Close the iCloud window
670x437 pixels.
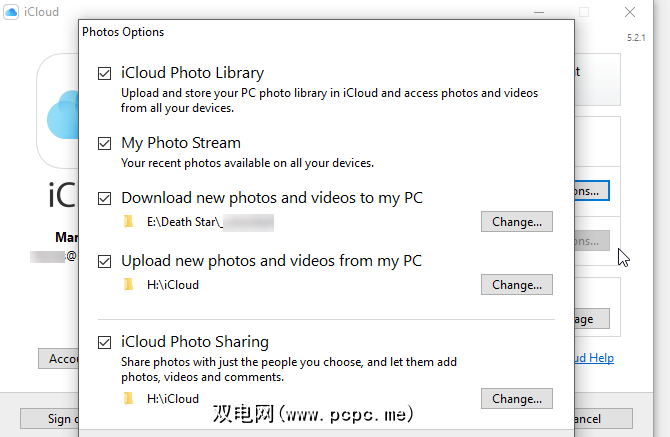pyautogui.click(x=629, y=13)
